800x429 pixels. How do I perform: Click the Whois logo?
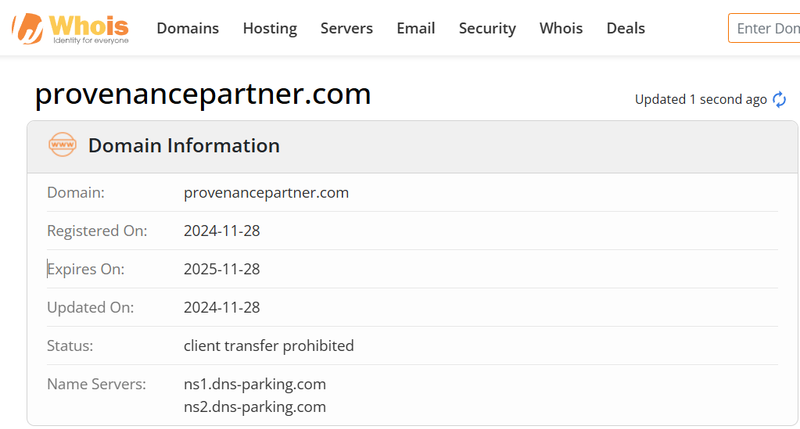(x=70, y=29)
